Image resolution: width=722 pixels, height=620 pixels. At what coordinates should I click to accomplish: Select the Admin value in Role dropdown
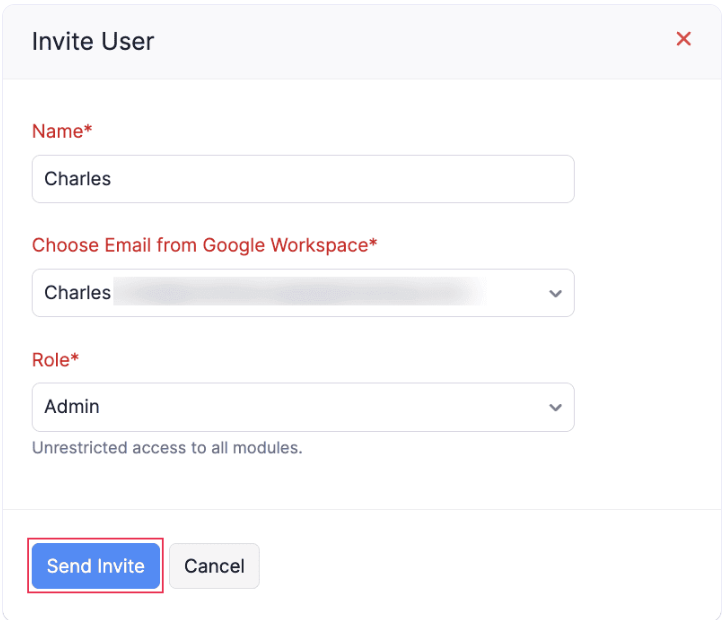click(72, 407)
